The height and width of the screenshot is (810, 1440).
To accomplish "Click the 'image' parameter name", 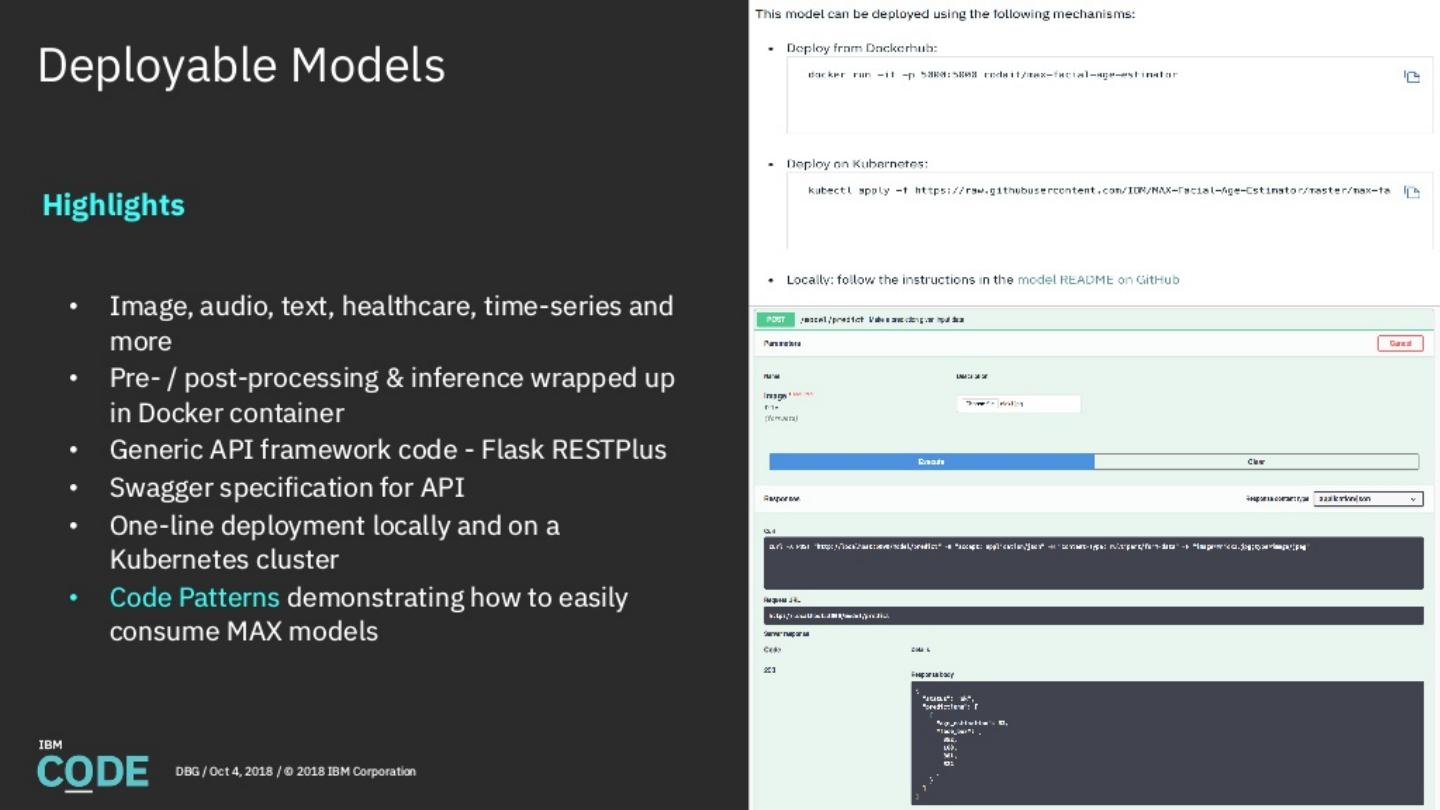I will point(774,396).
